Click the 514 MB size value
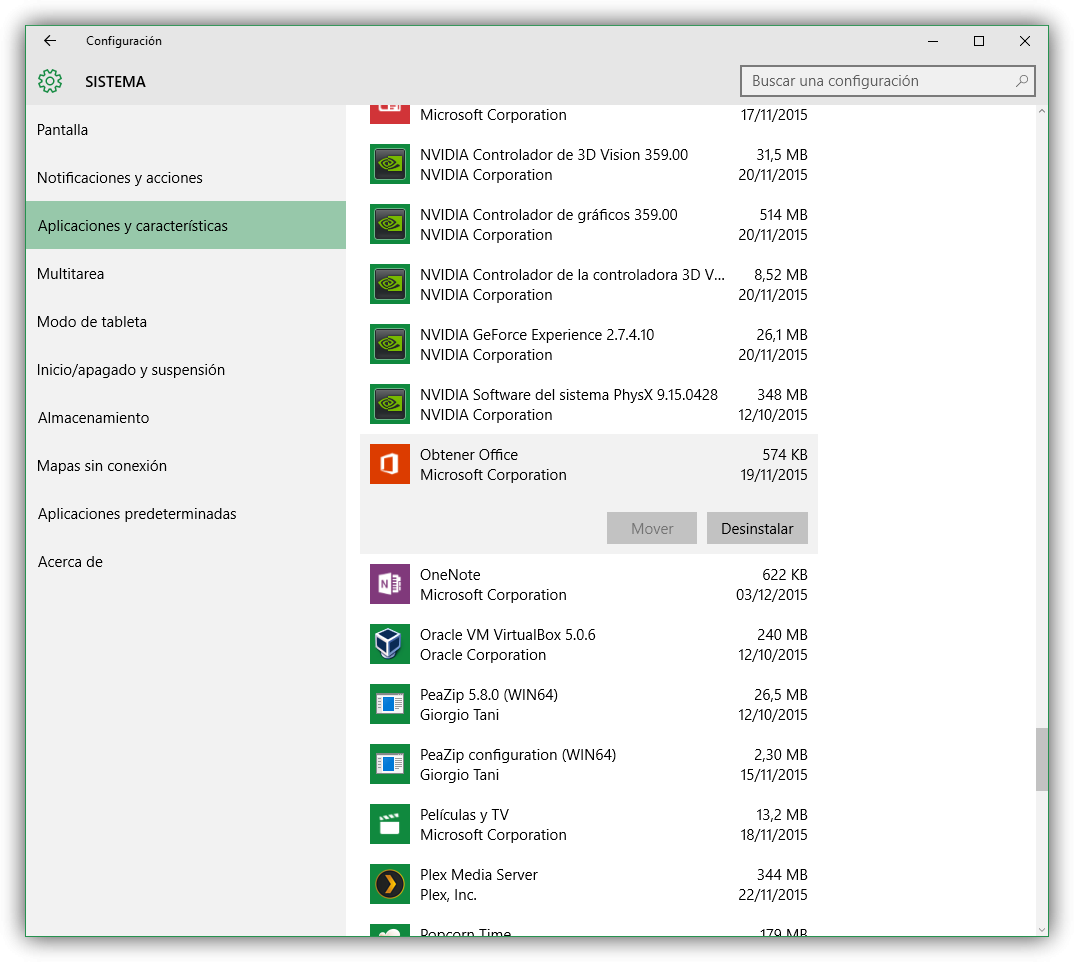1074x962 pixels. tap(783, 214)
